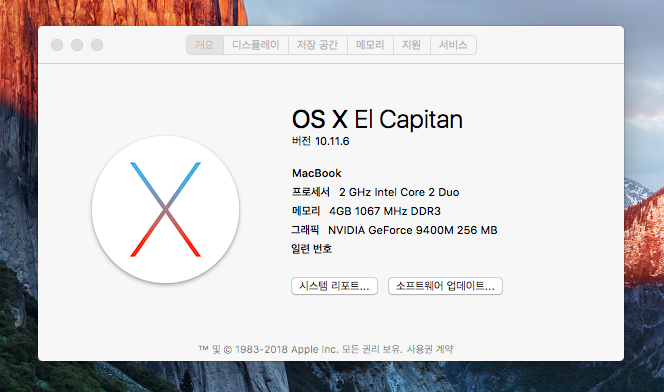Click the OS X El Capitan logo

(166, 210)
